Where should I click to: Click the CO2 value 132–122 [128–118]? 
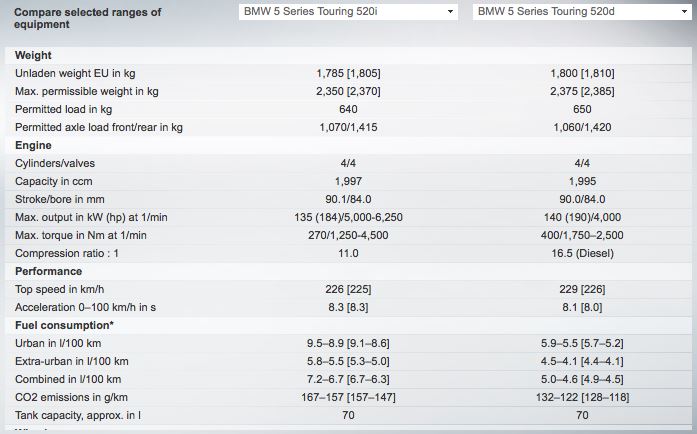pyautogui.click(x=582, y=398)
